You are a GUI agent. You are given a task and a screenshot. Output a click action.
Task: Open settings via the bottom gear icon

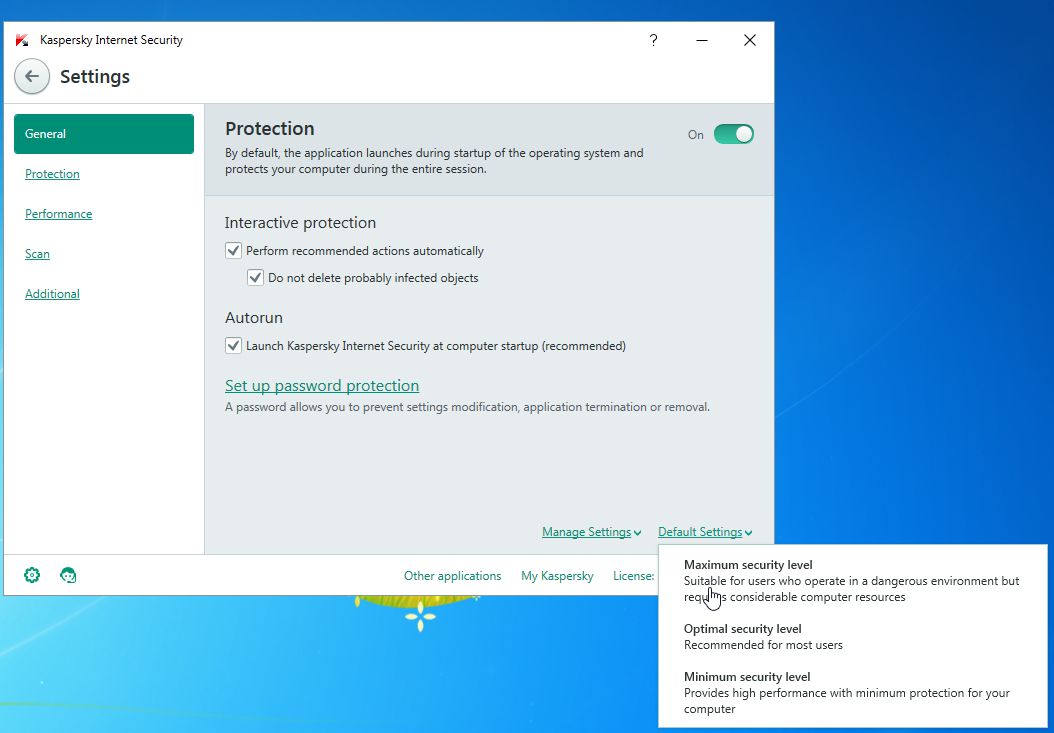[32, 575]
